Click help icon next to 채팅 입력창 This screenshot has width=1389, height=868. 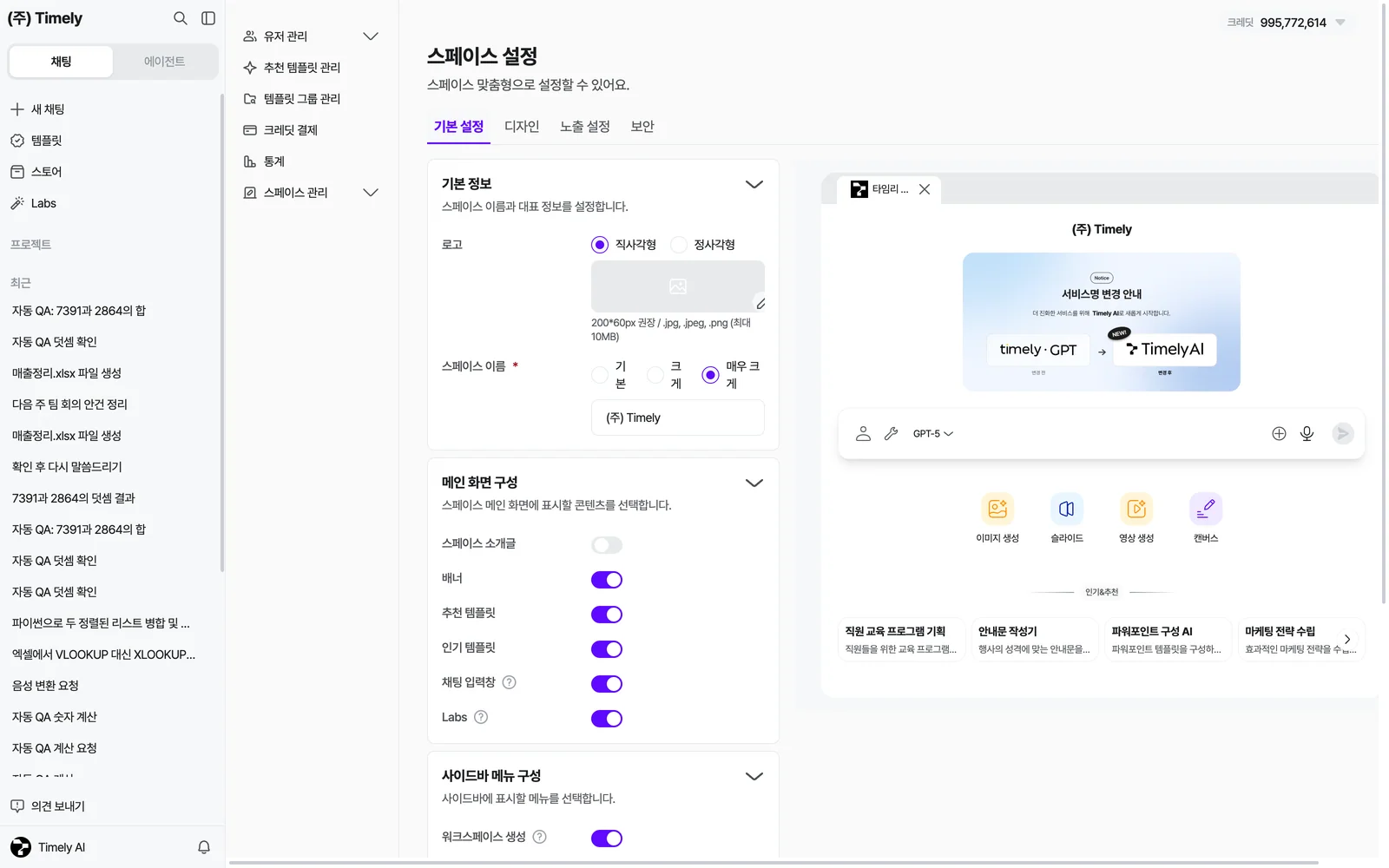point(510,682)
